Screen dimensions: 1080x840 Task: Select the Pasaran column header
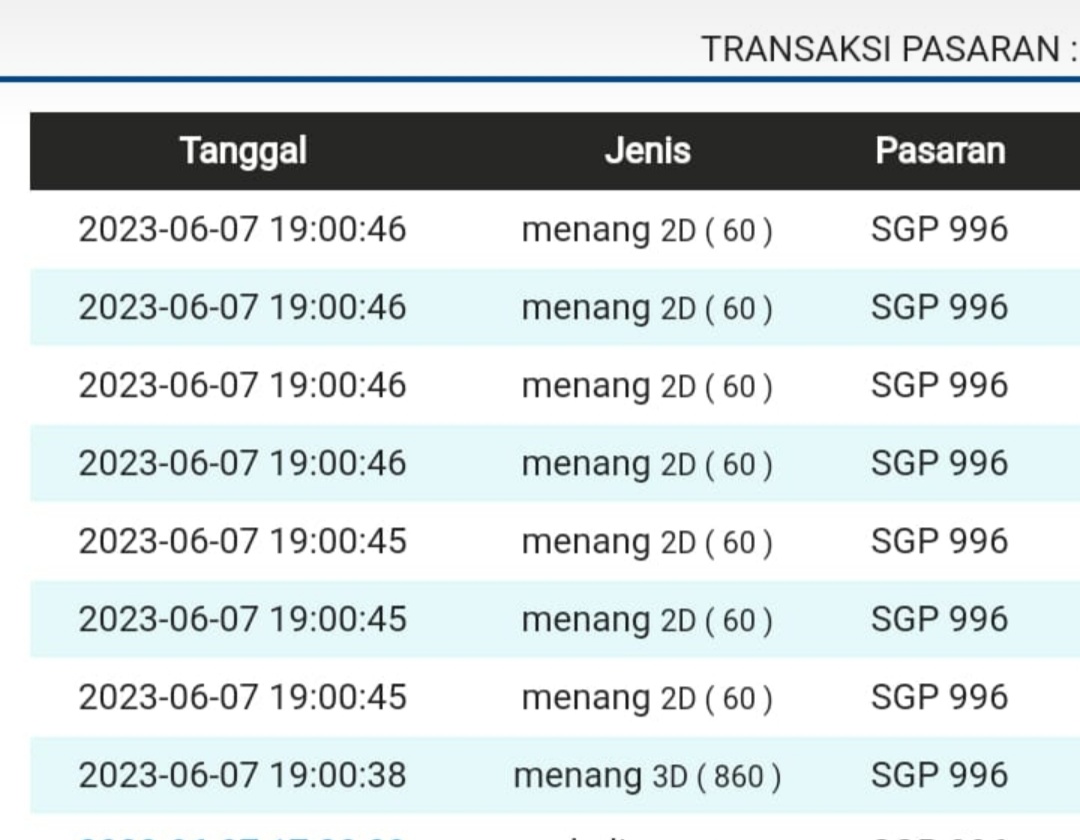click(x=939, y=151)
